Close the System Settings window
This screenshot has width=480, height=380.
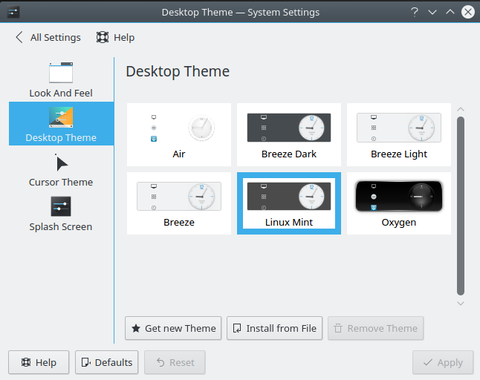coord(468,12)
